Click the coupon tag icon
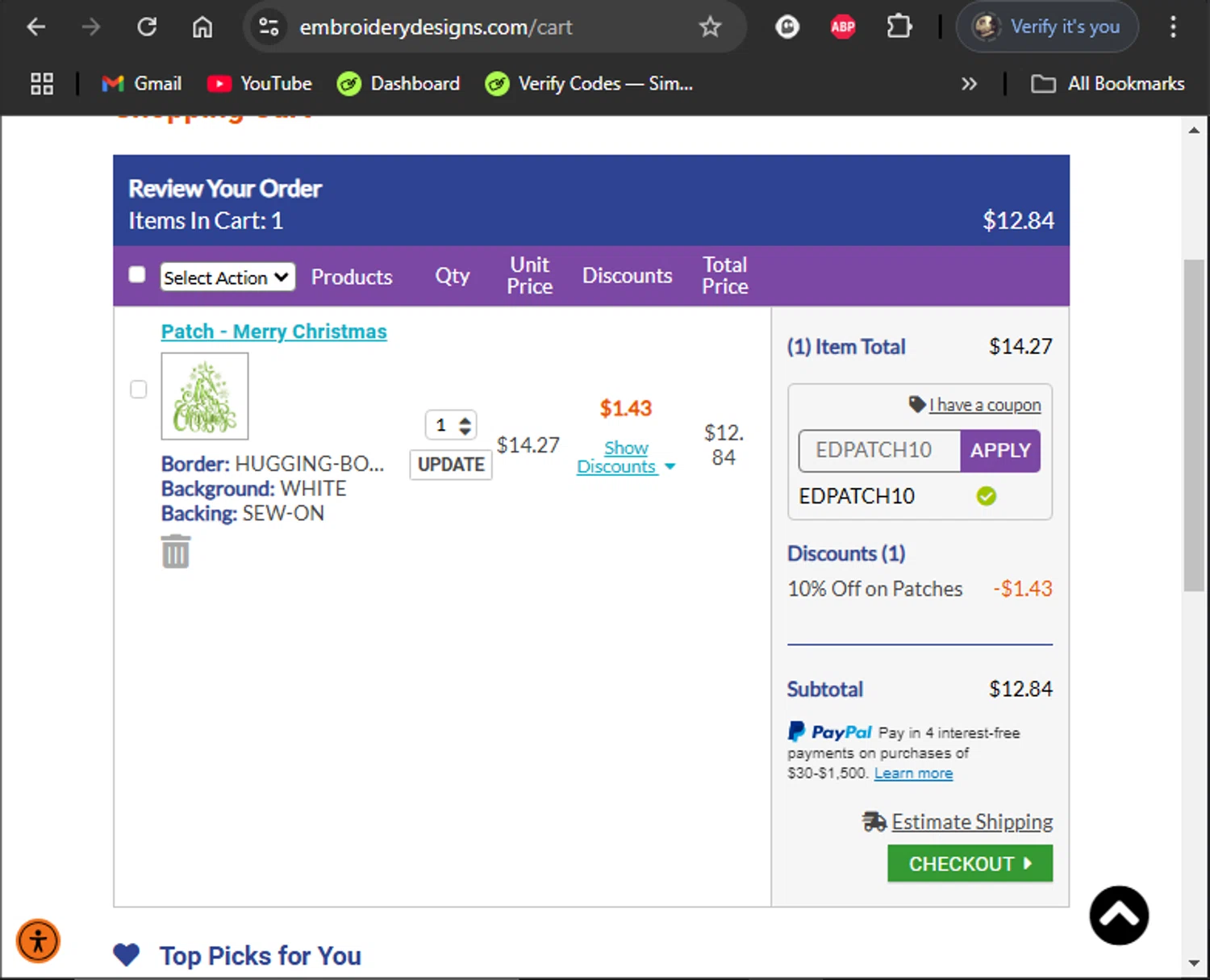Viewport: 1210px width, 980px height. tap(917, 404)
